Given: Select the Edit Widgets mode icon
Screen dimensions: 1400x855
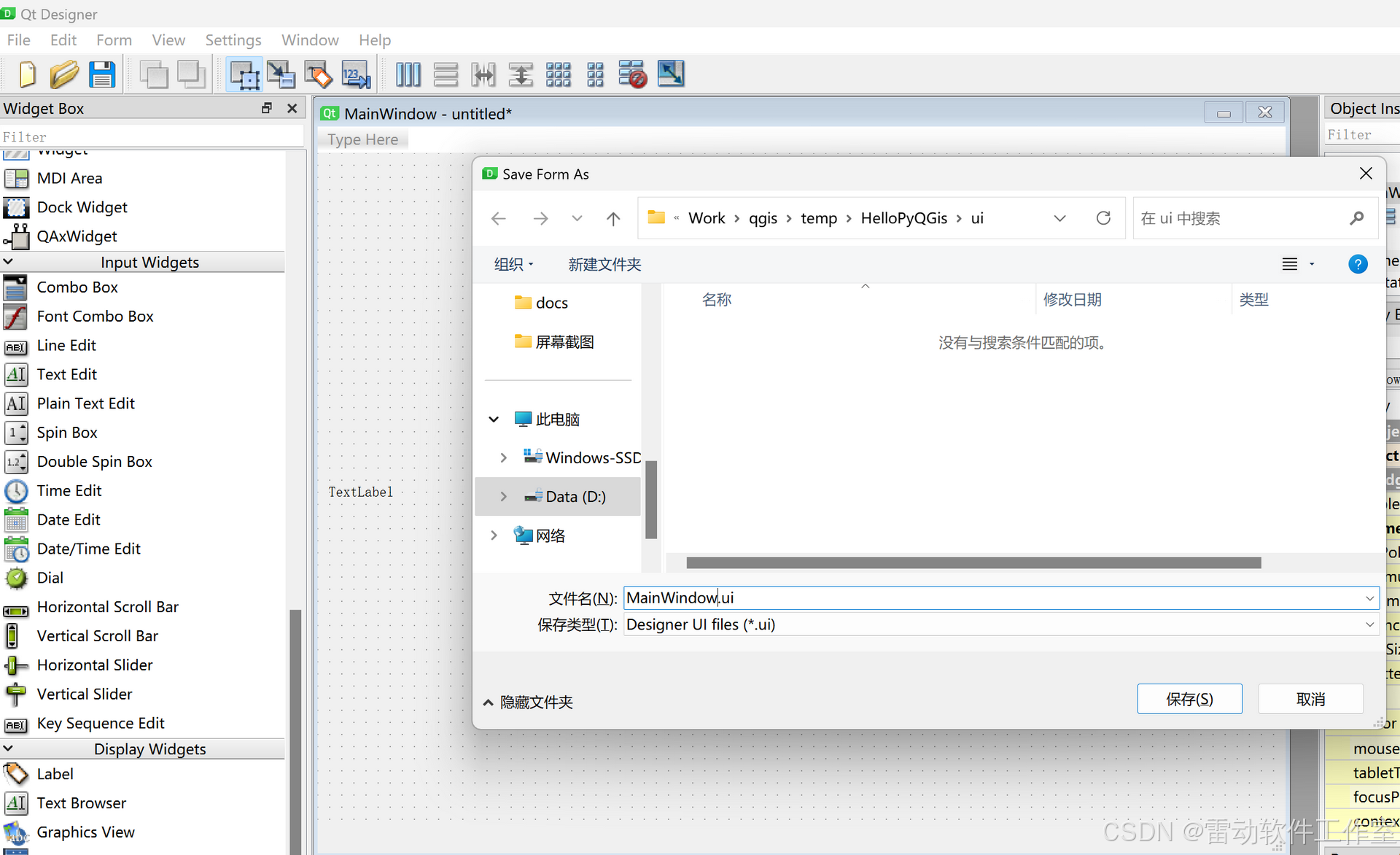Looking at the screenshot, I should 244,74.
